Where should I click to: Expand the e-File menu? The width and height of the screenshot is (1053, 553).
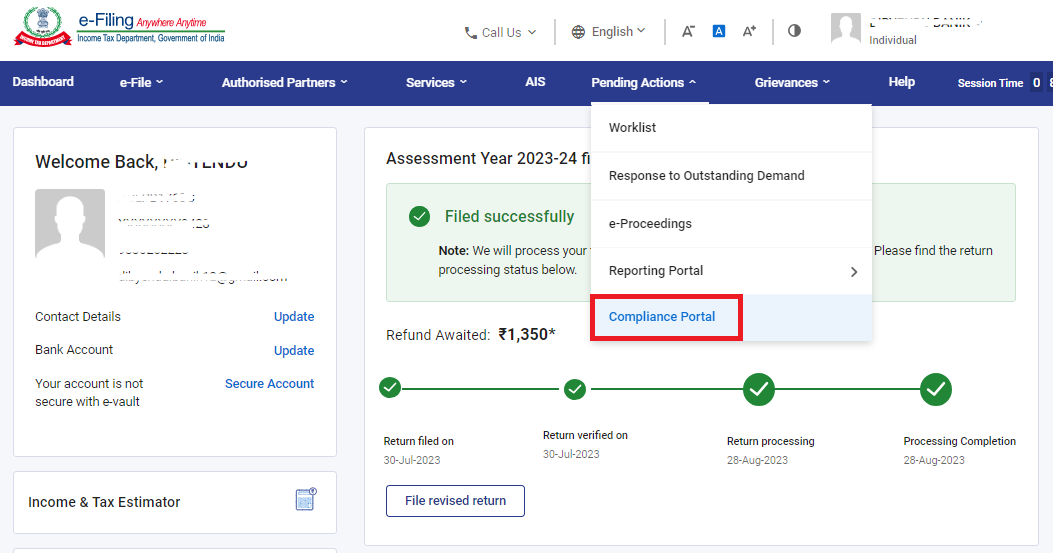pos(141,83)
